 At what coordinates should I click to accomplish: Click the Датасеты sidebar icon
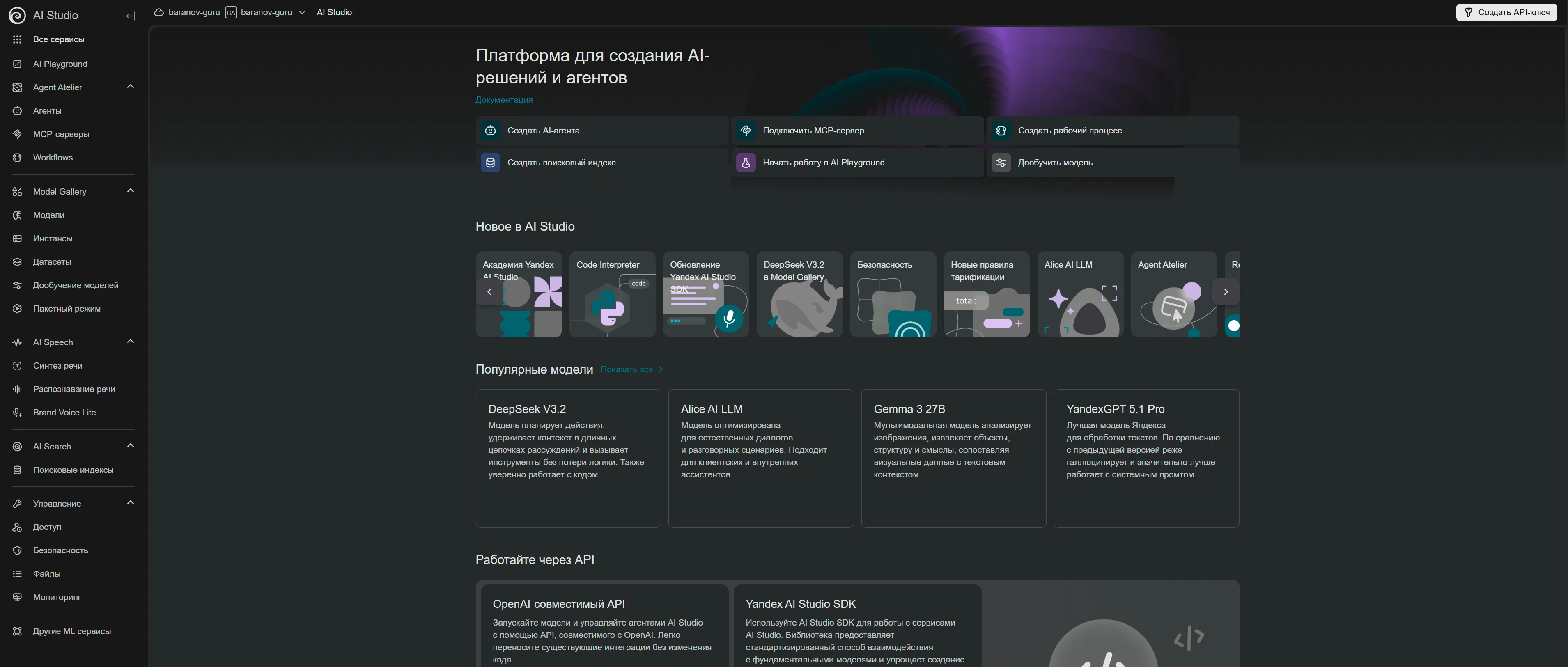pos(17,262)
